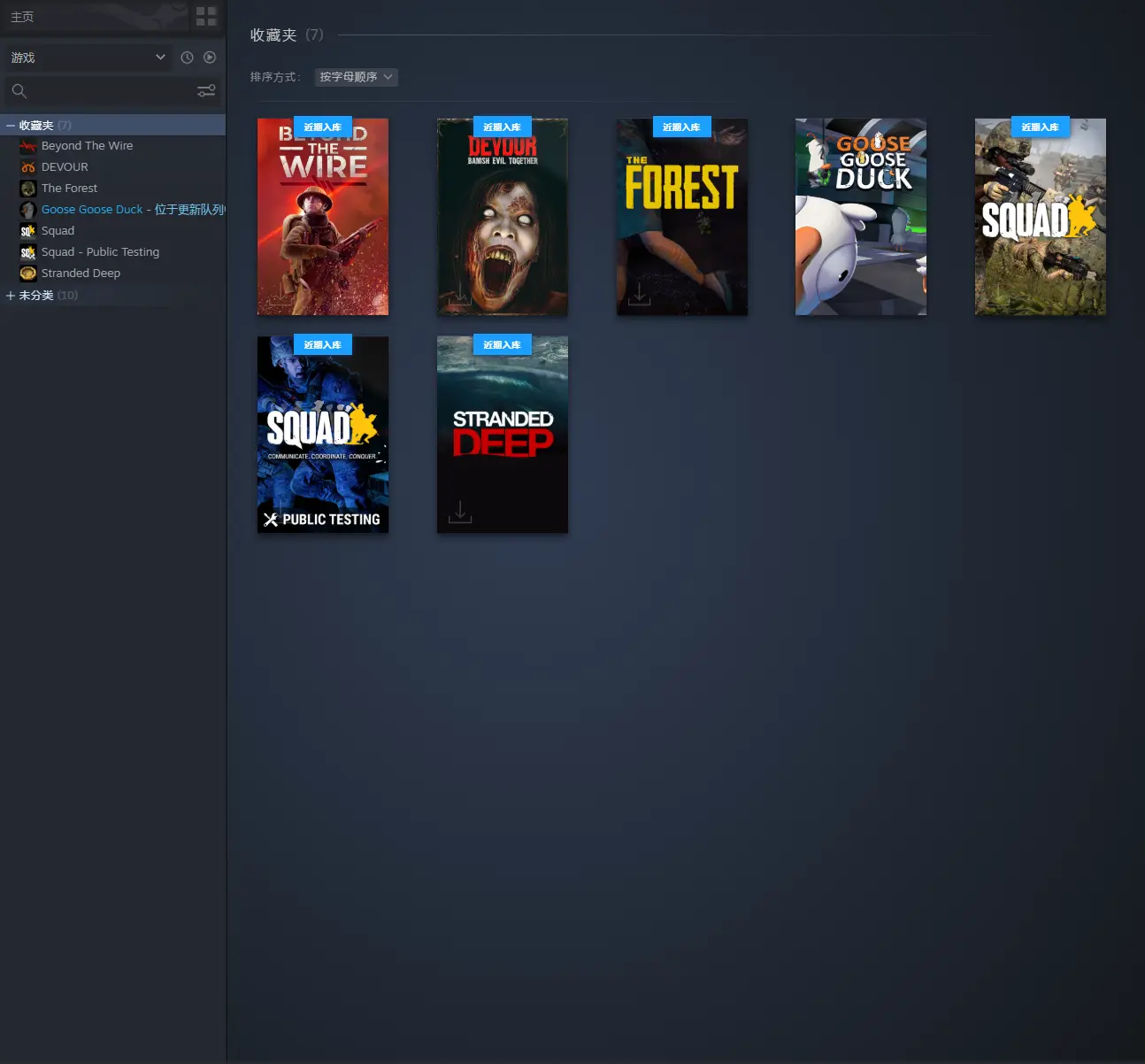Open Goose Goose Duck game cover
The height and width of the screenshot is (1064, 1145).
pos(861,217)
